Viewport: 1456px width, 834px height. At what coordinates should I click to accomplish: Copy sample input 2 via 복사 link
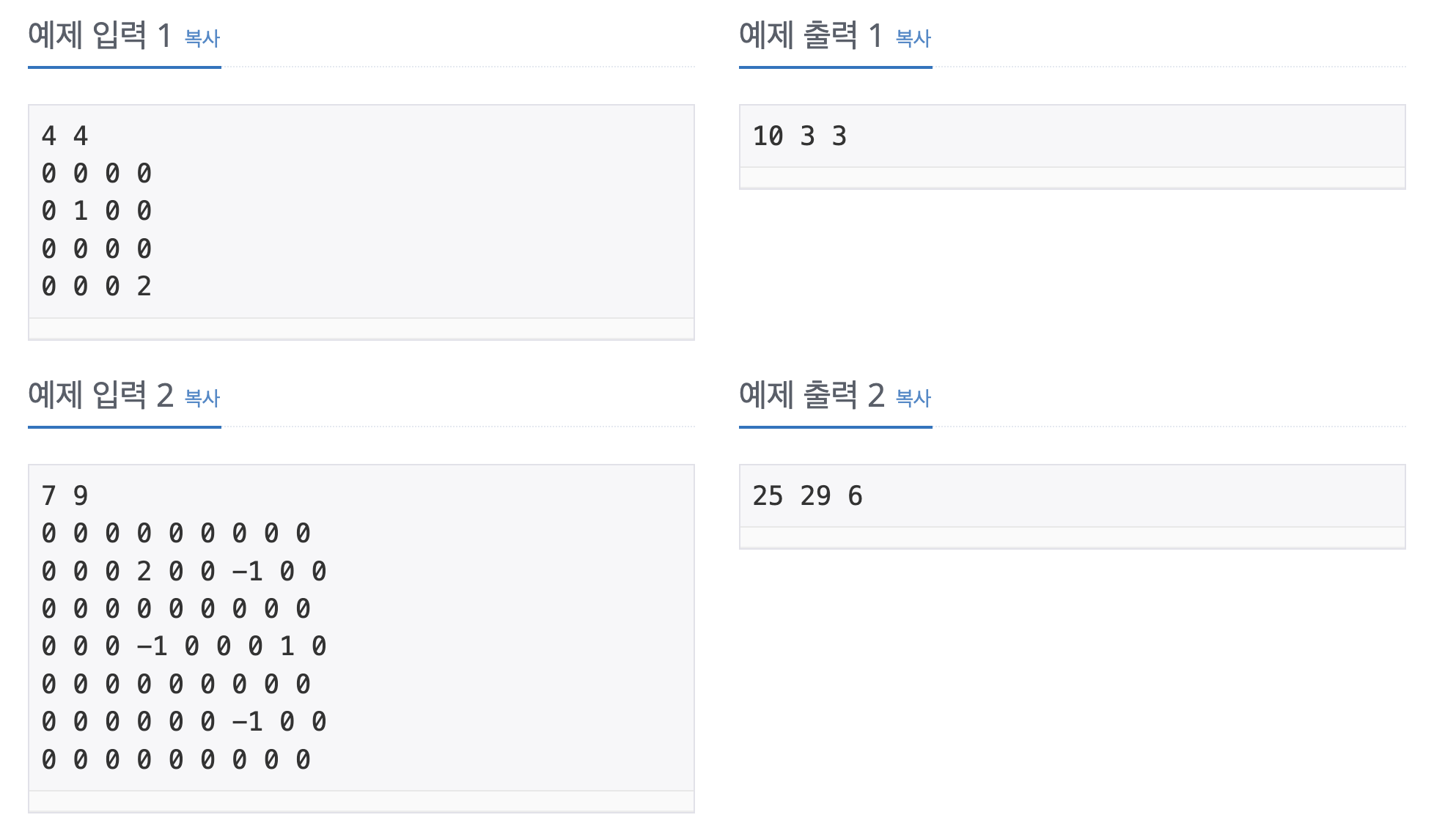(x=202, y=398)
